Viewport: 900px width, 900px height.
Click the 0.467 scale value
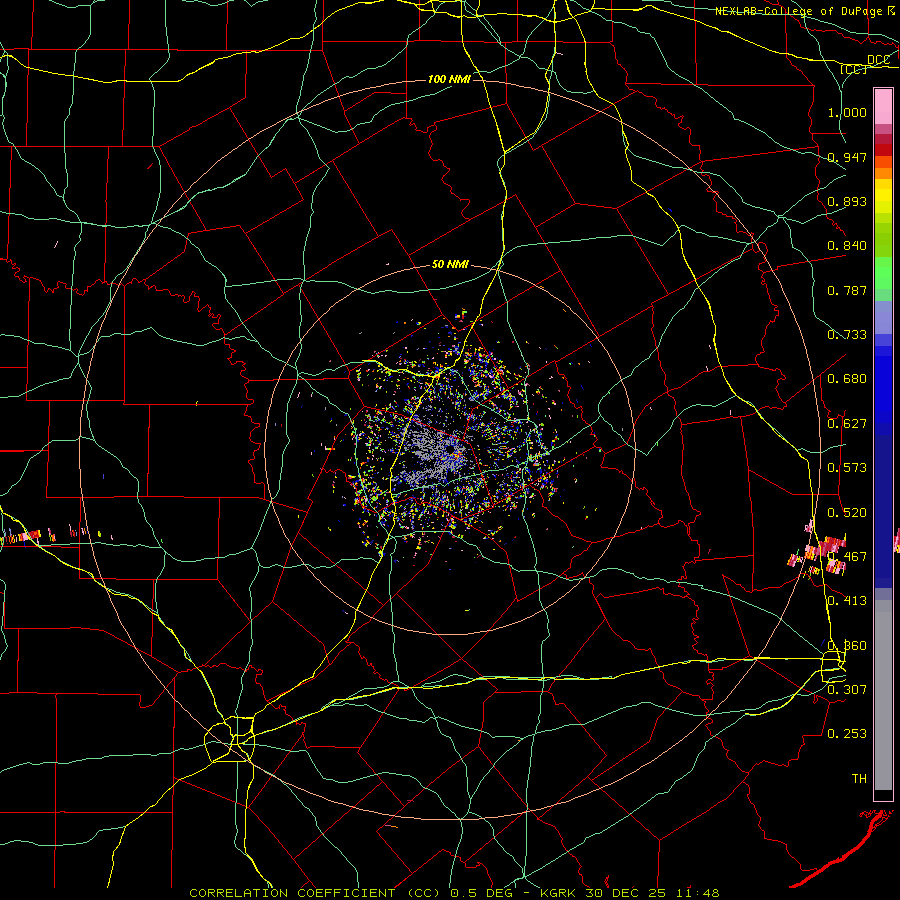click(x=847, y=556)
